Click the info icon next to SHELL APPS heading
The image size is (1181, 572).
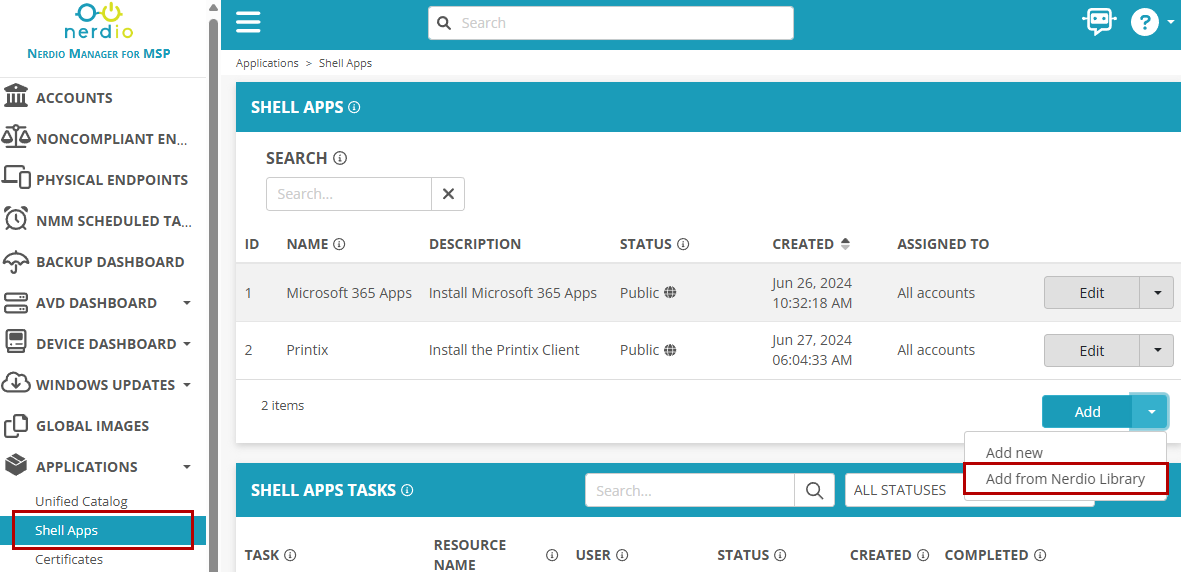tap(355, 107)
